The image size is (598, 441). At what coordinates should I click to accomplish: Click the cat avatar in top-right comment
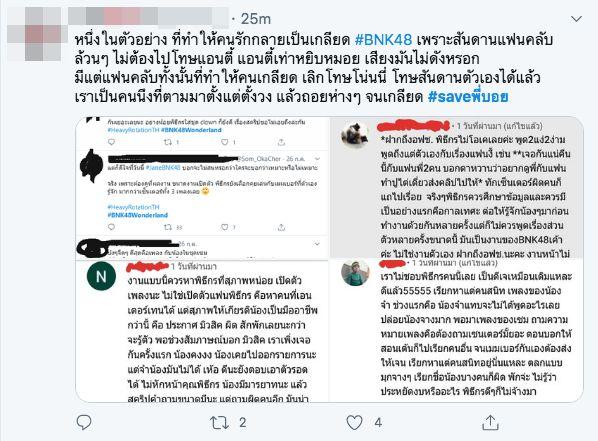click(355, 135)
